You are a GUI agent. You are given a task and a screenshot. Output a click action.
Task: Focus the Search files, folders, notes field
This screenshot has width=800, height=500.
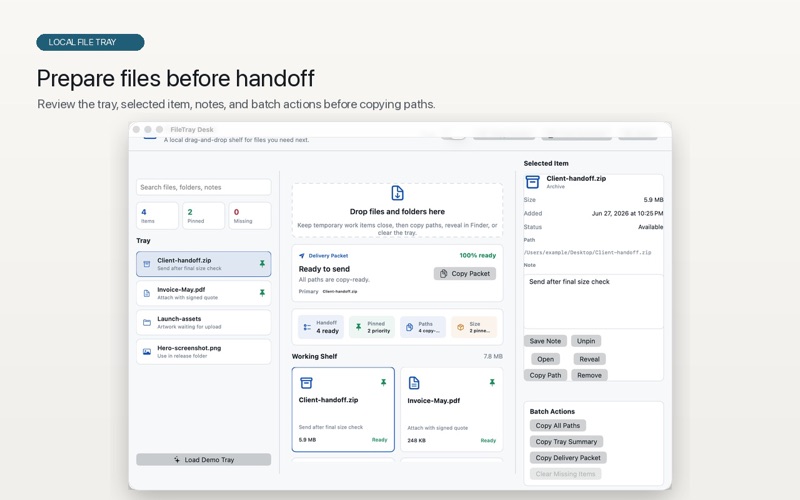(x=204, y=187)
